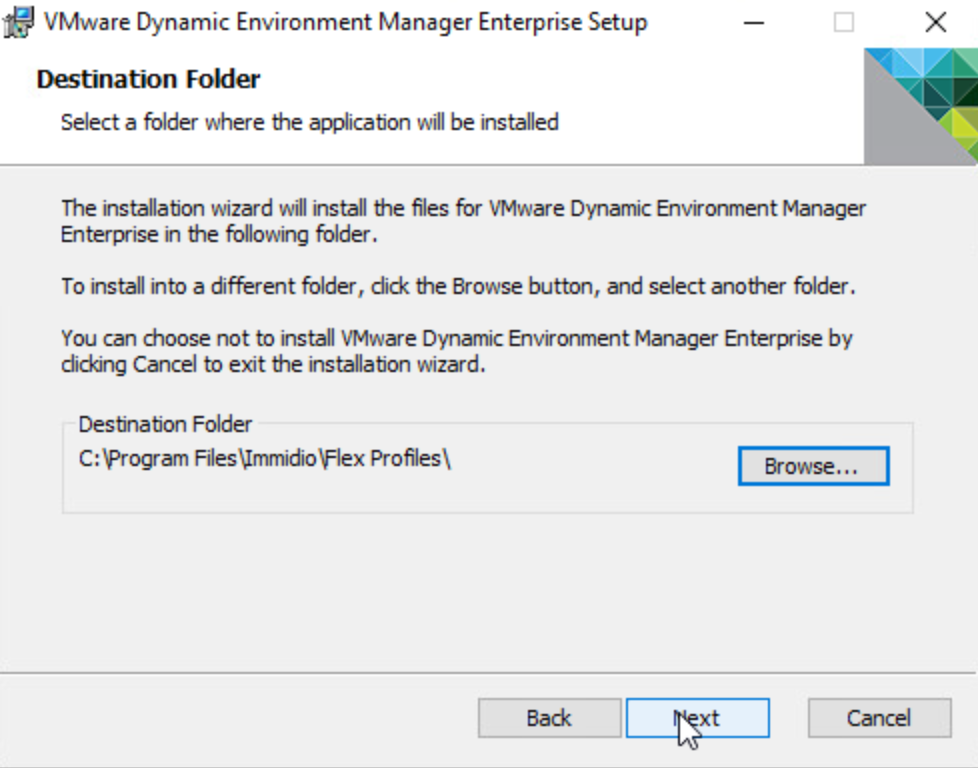Click the paragraph starting 'The installation wizard will install'
The height and width of the screenshot is (768, 978).
(463, 221)
